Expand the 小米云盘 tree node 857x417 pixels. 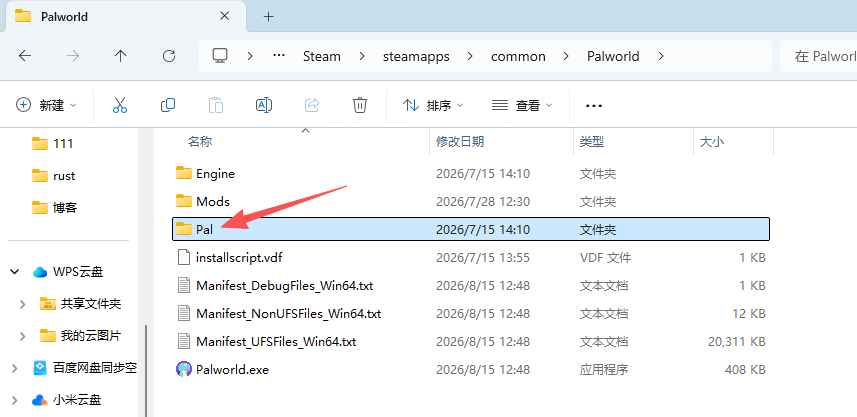[x=15, y=400]
